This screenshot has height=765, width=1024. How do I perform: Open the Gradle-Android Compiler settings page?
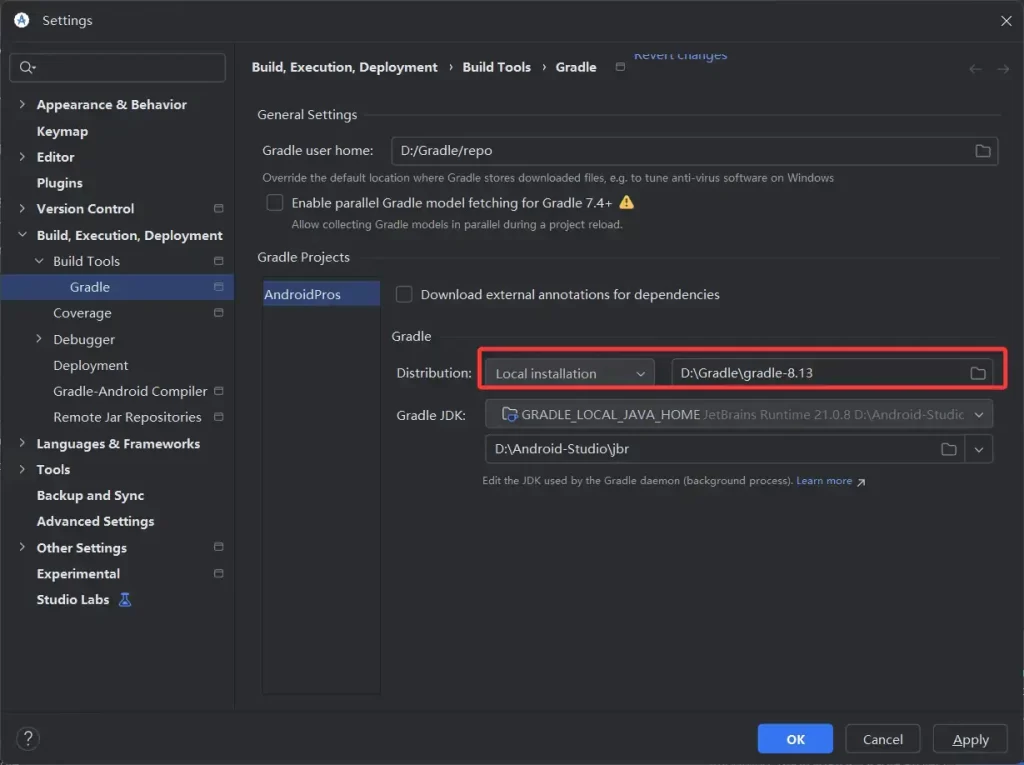(130, 392)
